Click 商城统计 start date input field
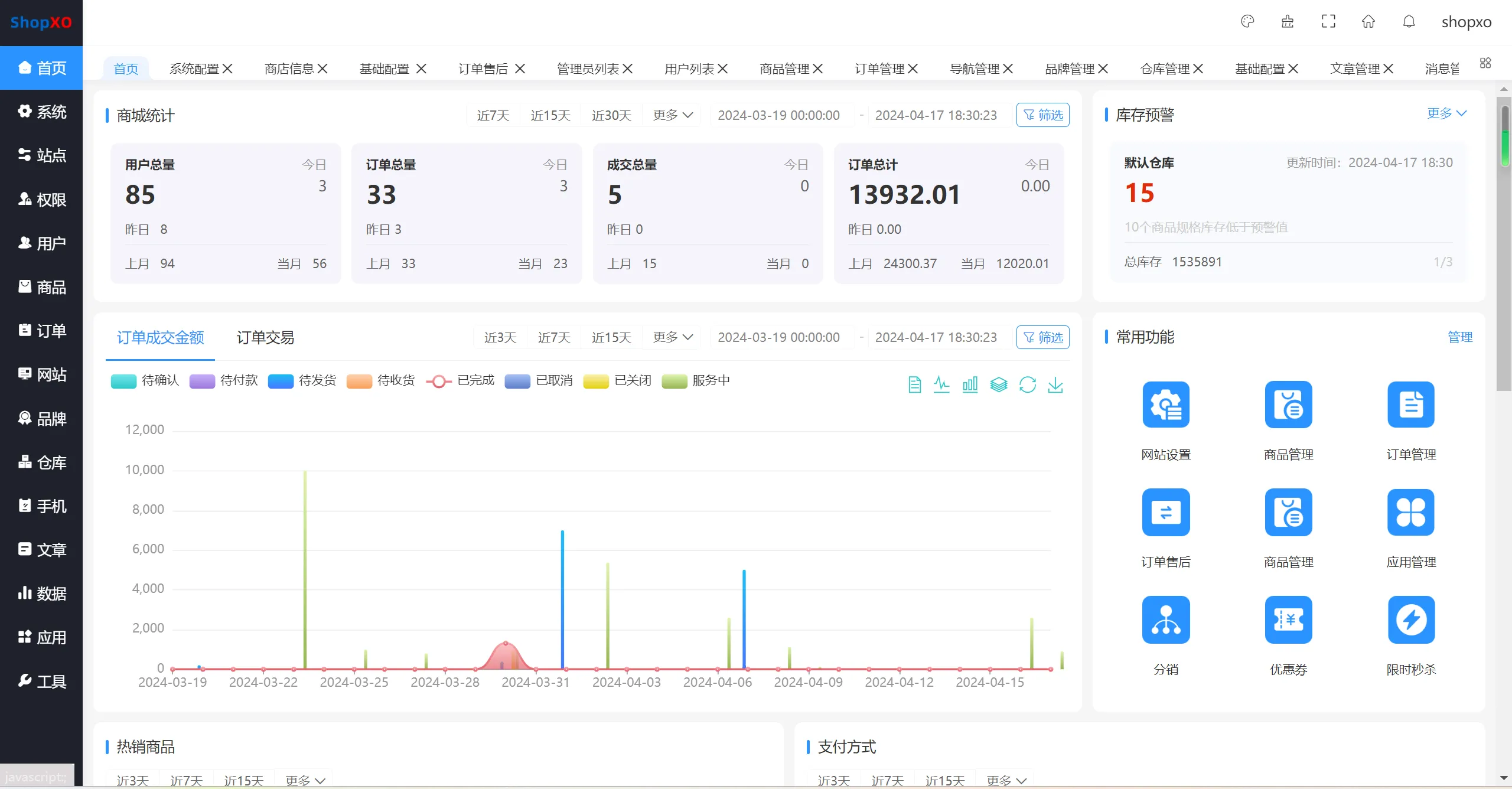The image size is (1512, 789). click(x=778, y=115)
